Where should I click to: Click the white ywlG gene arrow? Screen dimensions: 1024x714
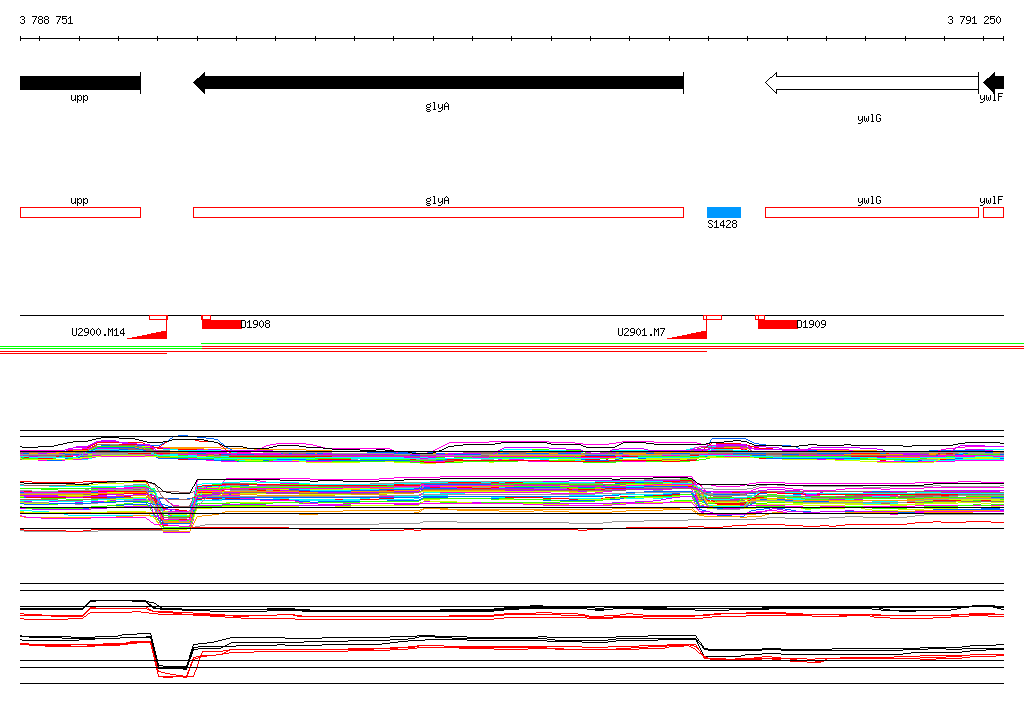click(x=872, y=83)
